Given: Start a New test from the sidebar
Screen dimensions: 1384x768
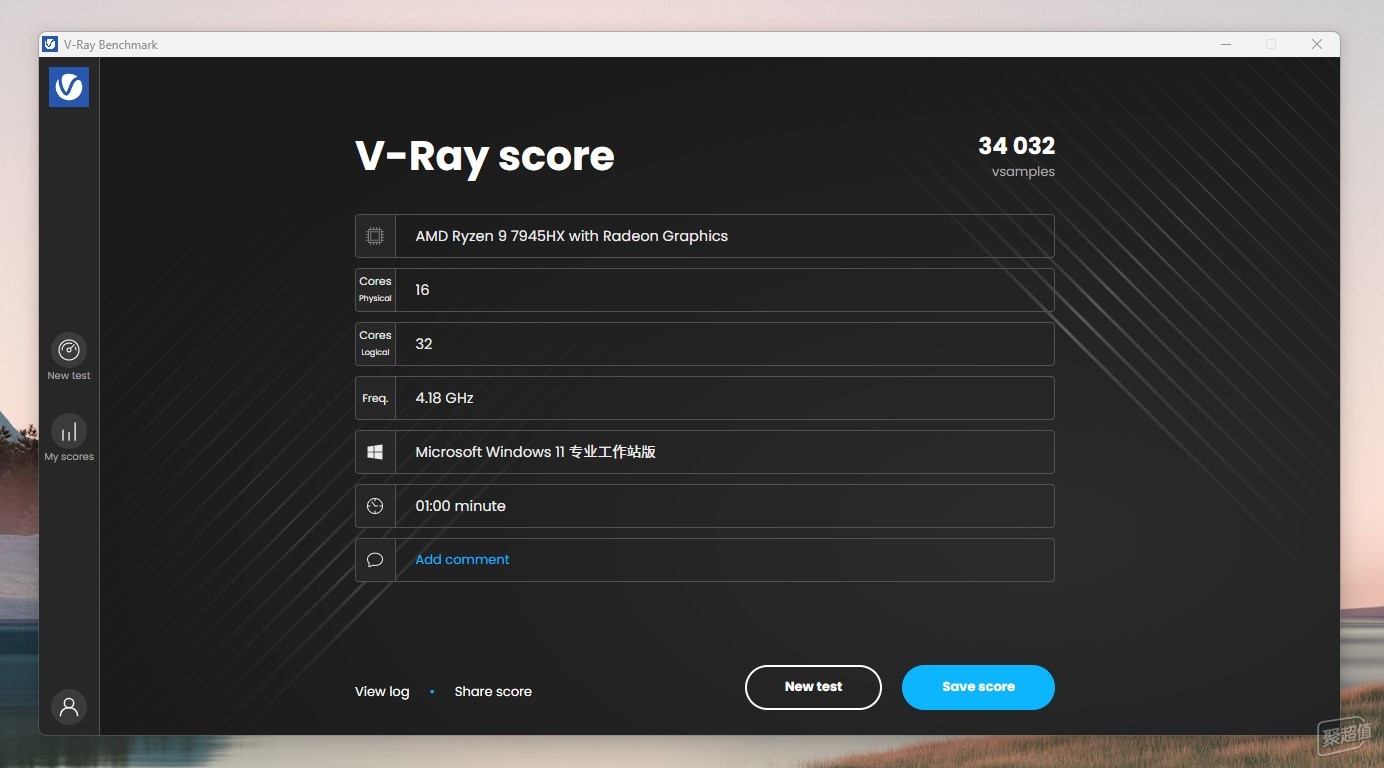Looking at the screenshot, I should (x=69, y=357).
